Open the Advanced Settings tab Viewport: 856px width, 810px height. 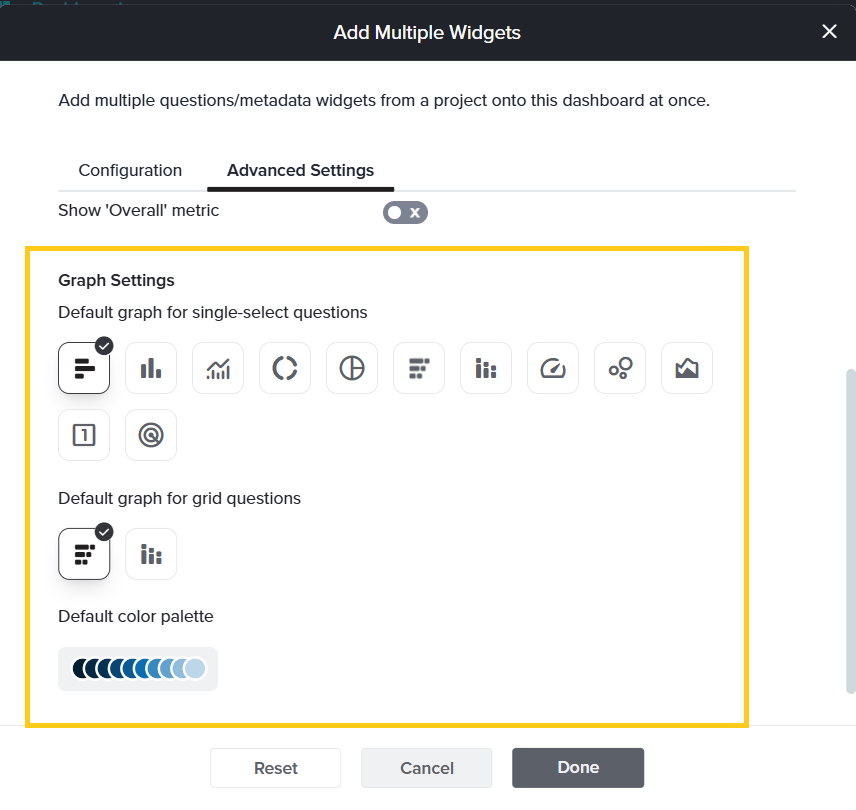point(300,170)
